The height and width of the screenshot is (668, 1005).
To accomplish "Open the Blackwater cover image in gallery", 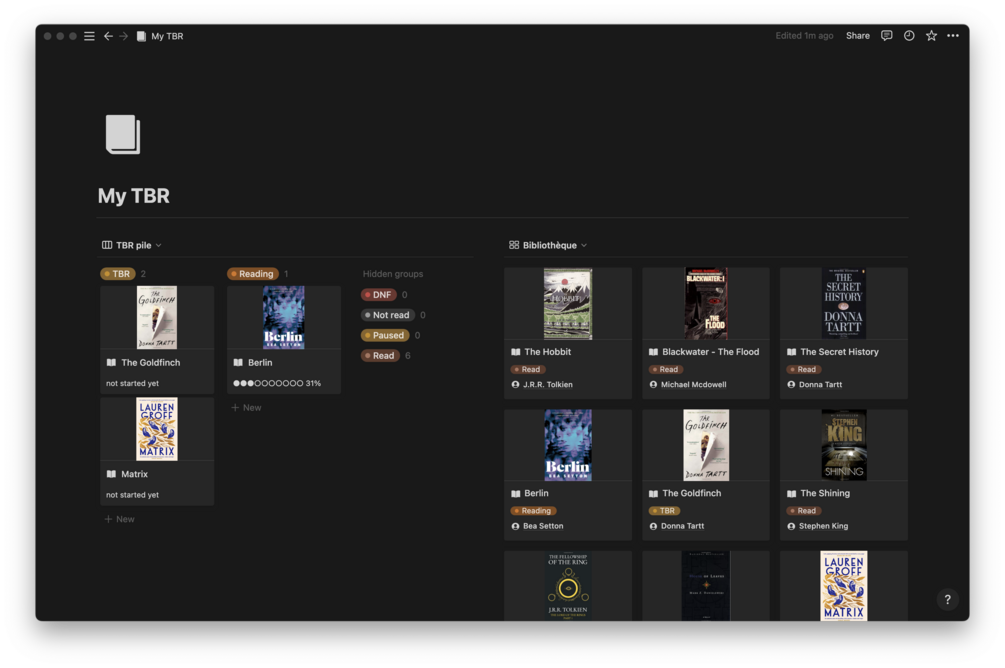I will [x=706, y=303].
